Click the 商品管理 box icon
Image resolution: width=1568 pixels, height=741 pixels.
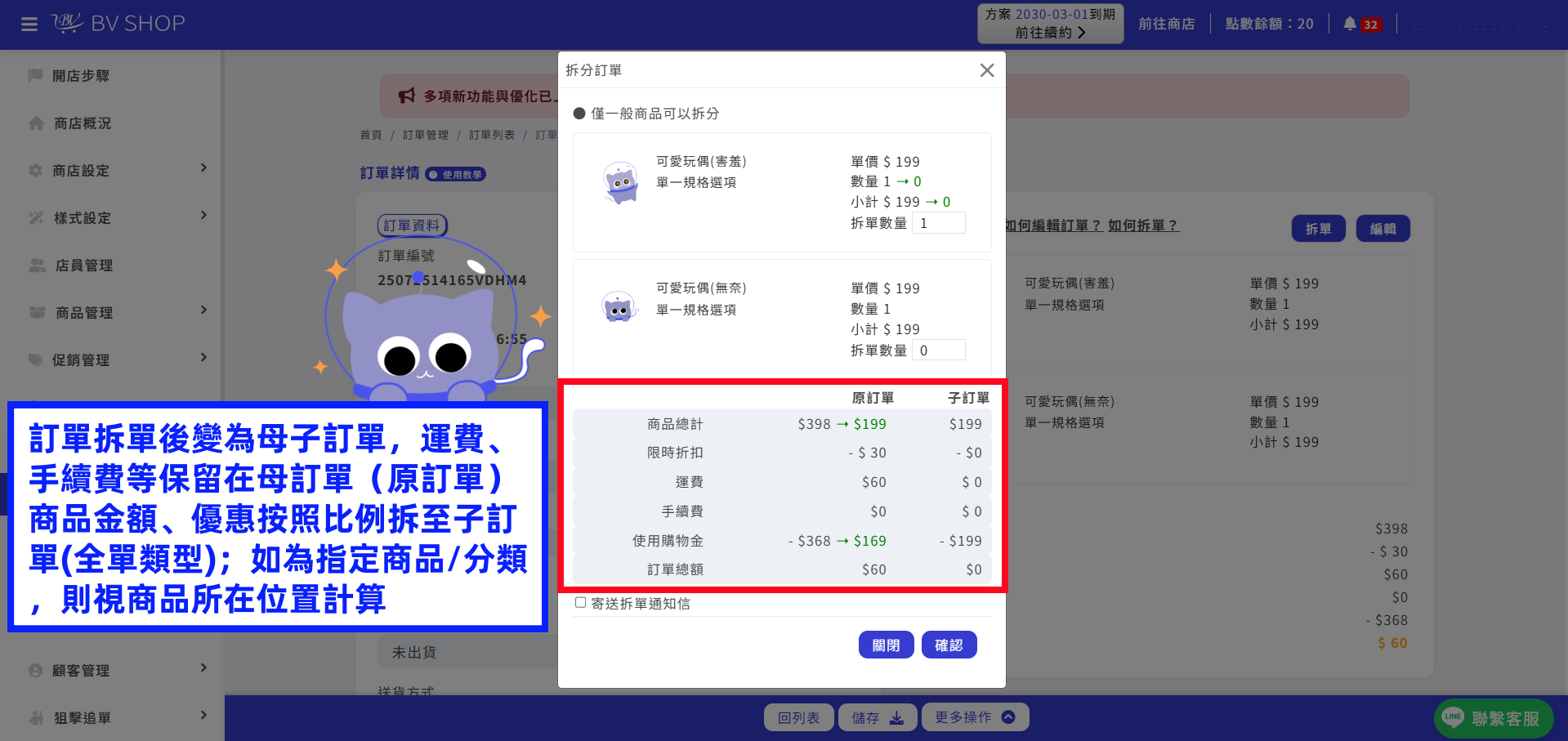pyautogui.click(x=37, y=313)
